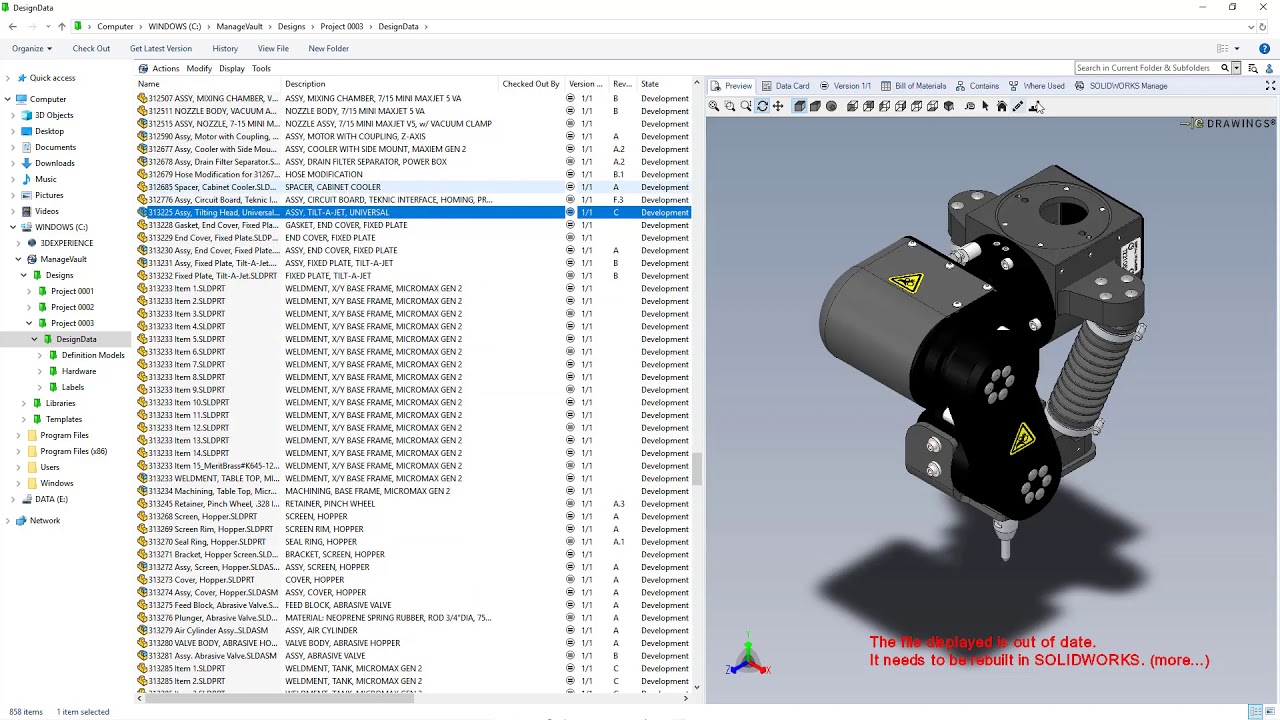This screenshot has width=1280, height=720.
Task: Click the Search in Current Folder input field
Action: click(1146, 68)
